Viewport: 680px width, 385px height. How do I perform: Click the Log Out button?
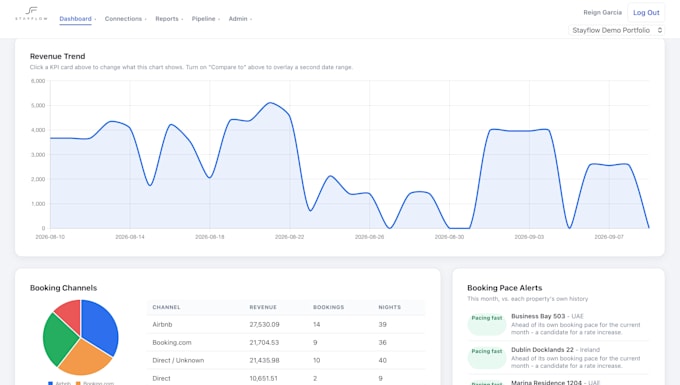(x=646, y=13)
